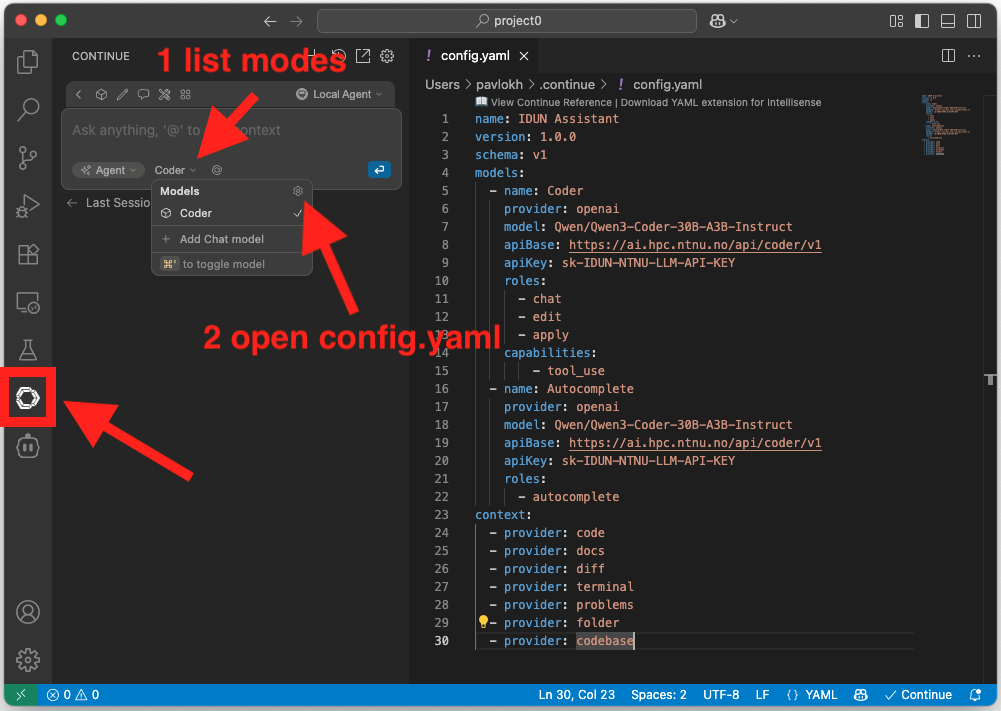Toggle the secondary side bar visibility

tap(973, 21)
